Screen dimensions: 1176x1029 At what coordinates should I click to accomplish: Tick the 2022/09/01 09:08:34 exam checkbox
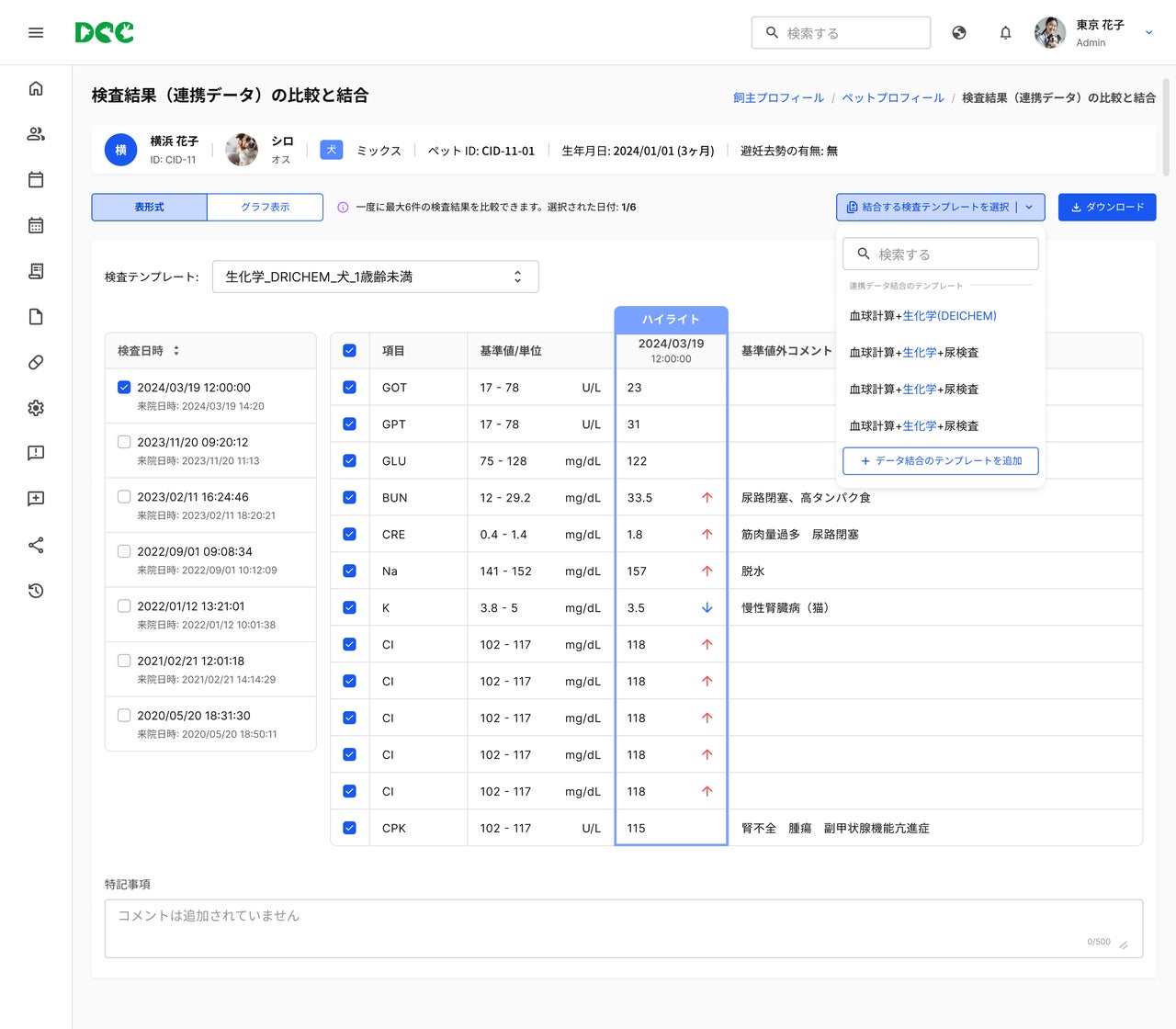click(x=124, y=551)
